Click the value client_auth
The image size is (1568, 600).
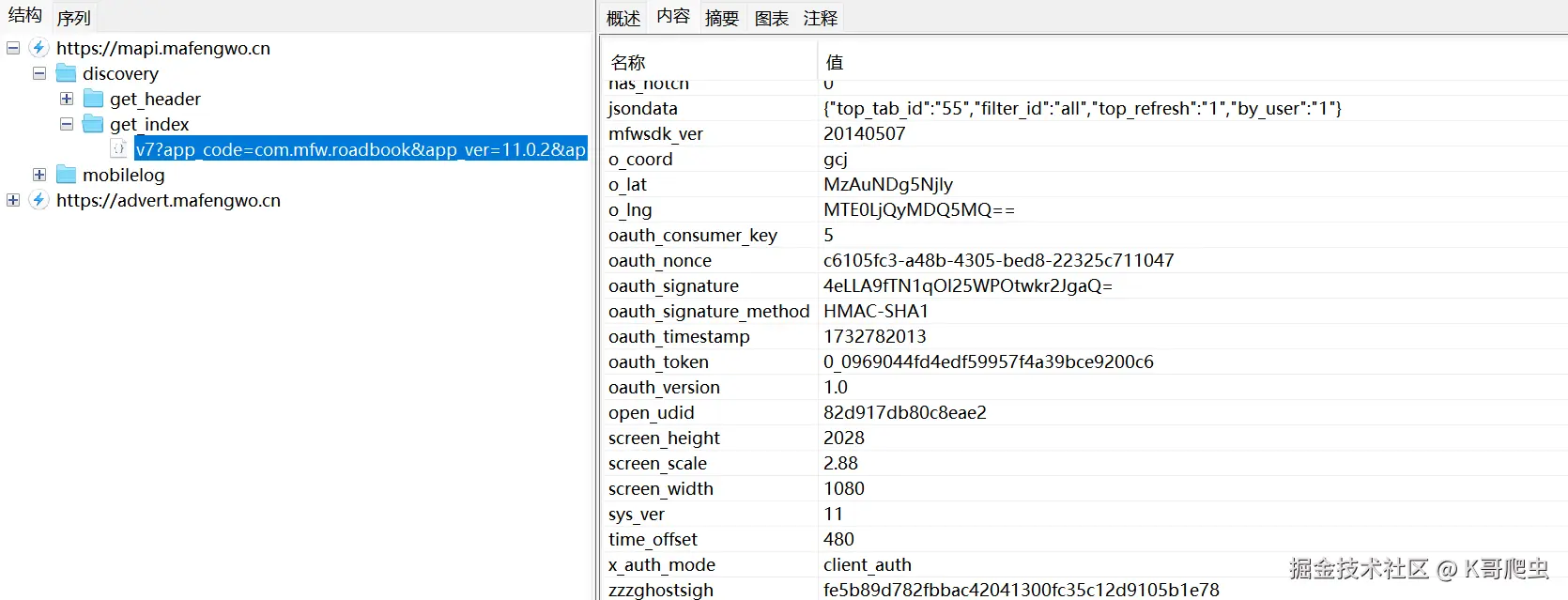(x=868, y=564)
